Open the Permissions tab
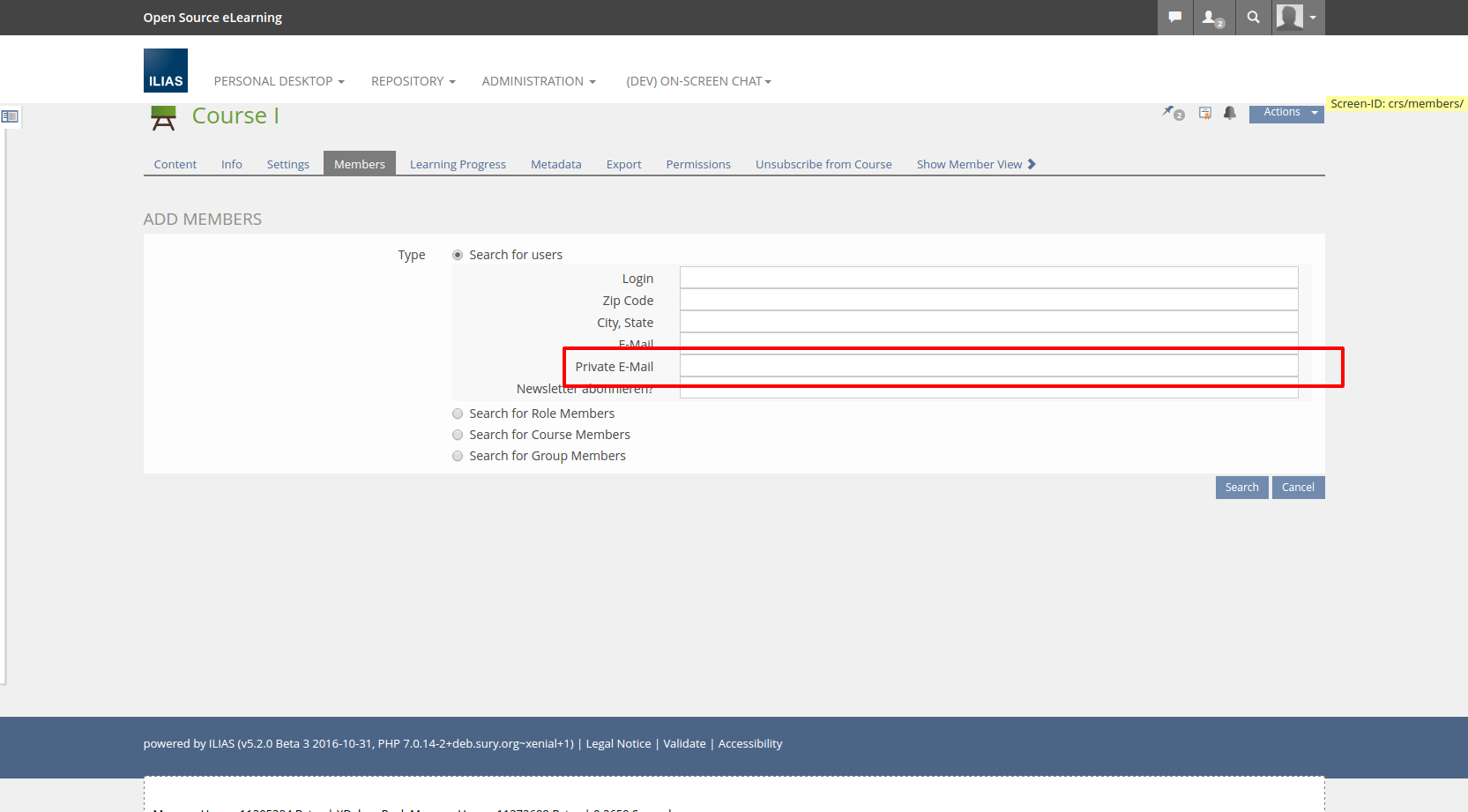The image size is (1468, 812). [x=698, y=165]
